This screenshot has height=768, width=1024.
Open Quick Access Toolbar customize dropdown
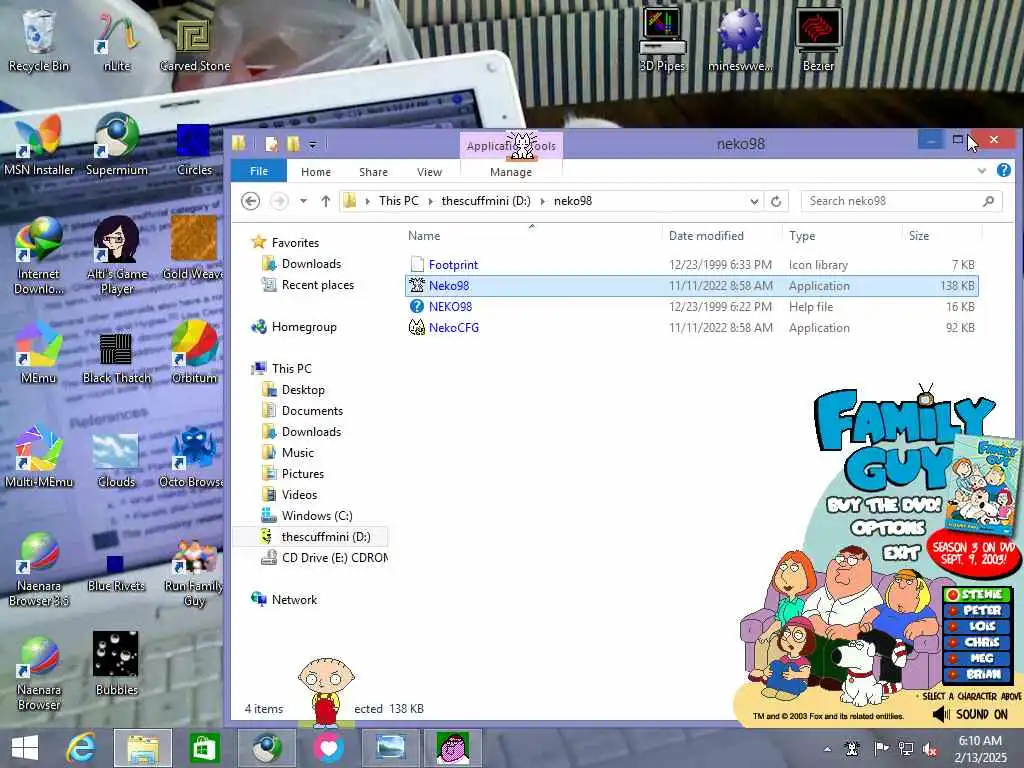pos(313,144)
